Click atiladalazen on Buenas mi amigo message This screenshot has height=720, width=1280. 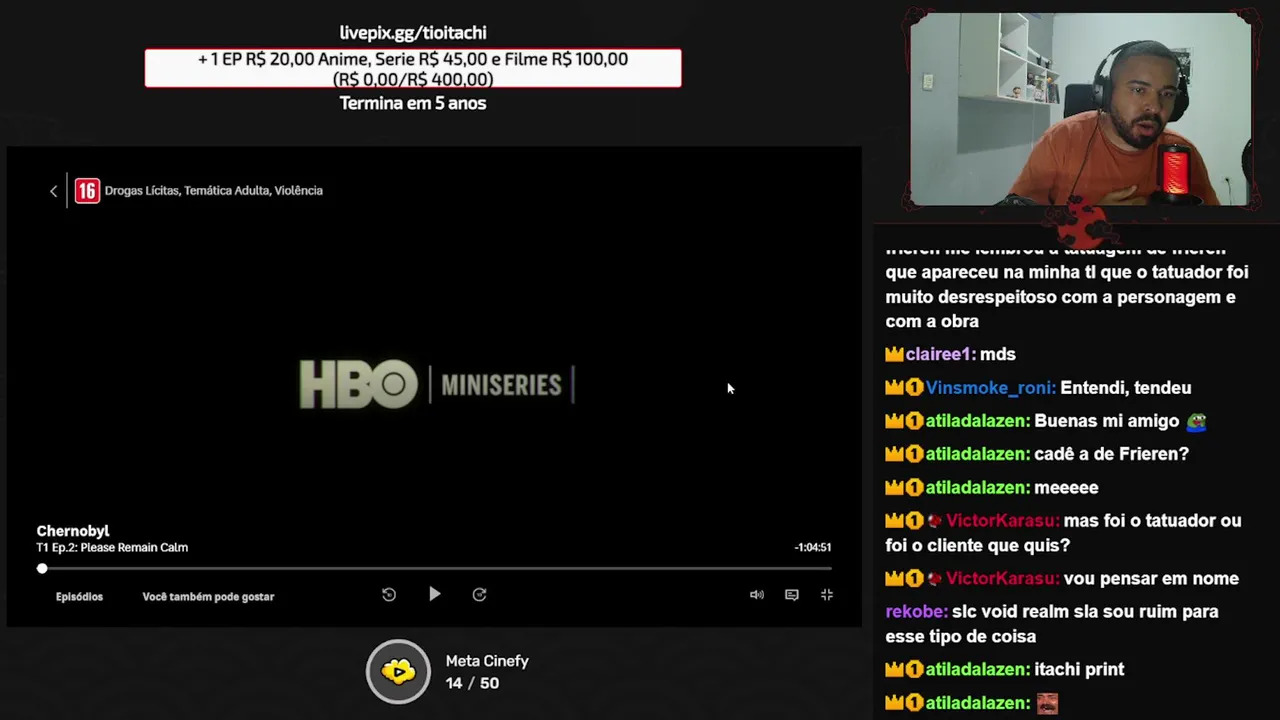[976, 421]
